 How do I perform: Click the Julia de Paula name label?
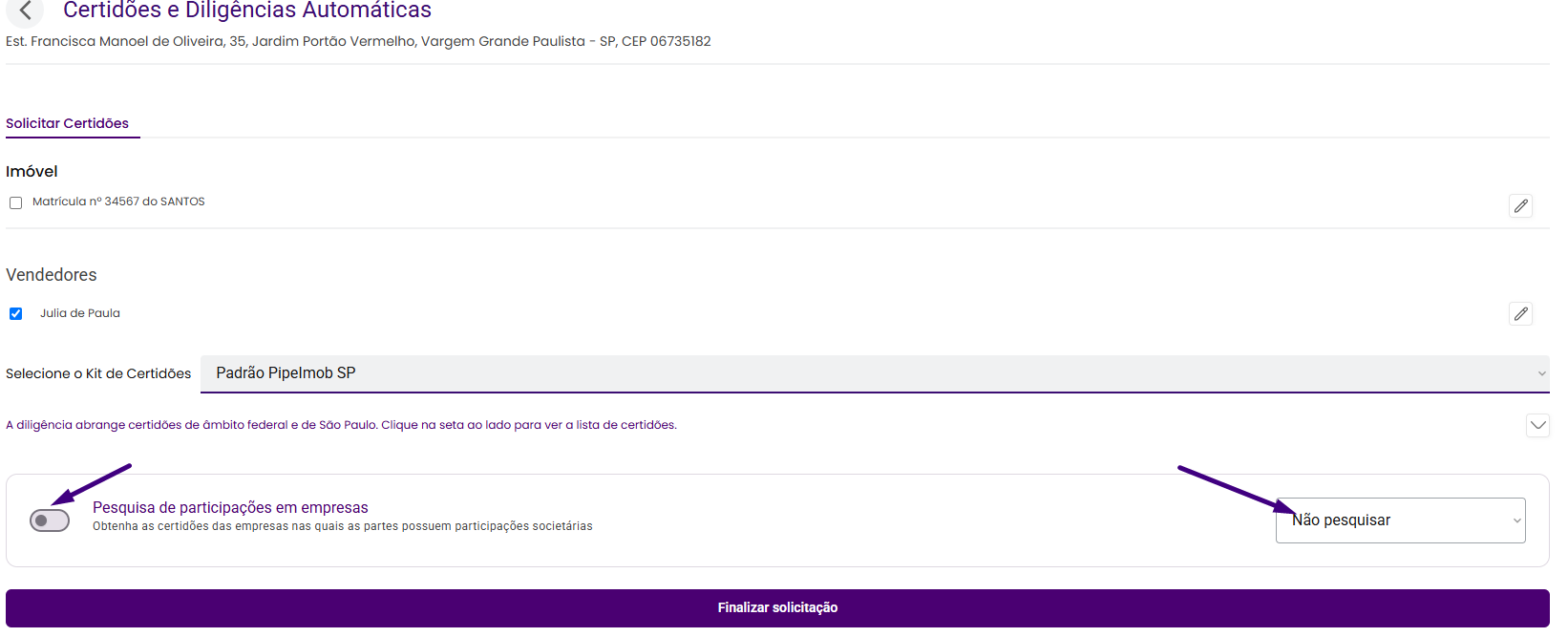click(80, 313)
